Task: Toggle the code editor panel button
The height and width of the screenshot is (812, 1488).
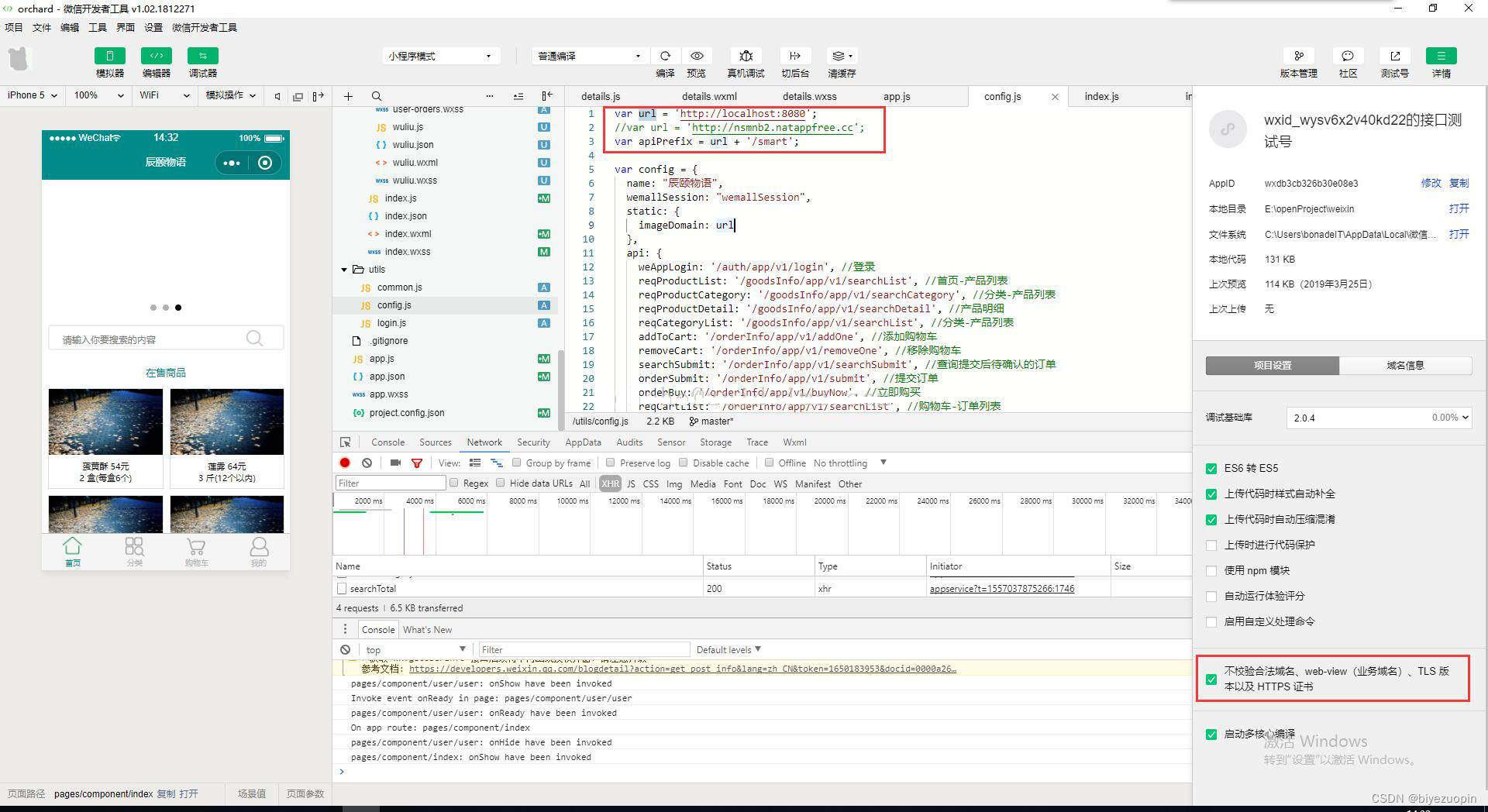Action: 157,56
